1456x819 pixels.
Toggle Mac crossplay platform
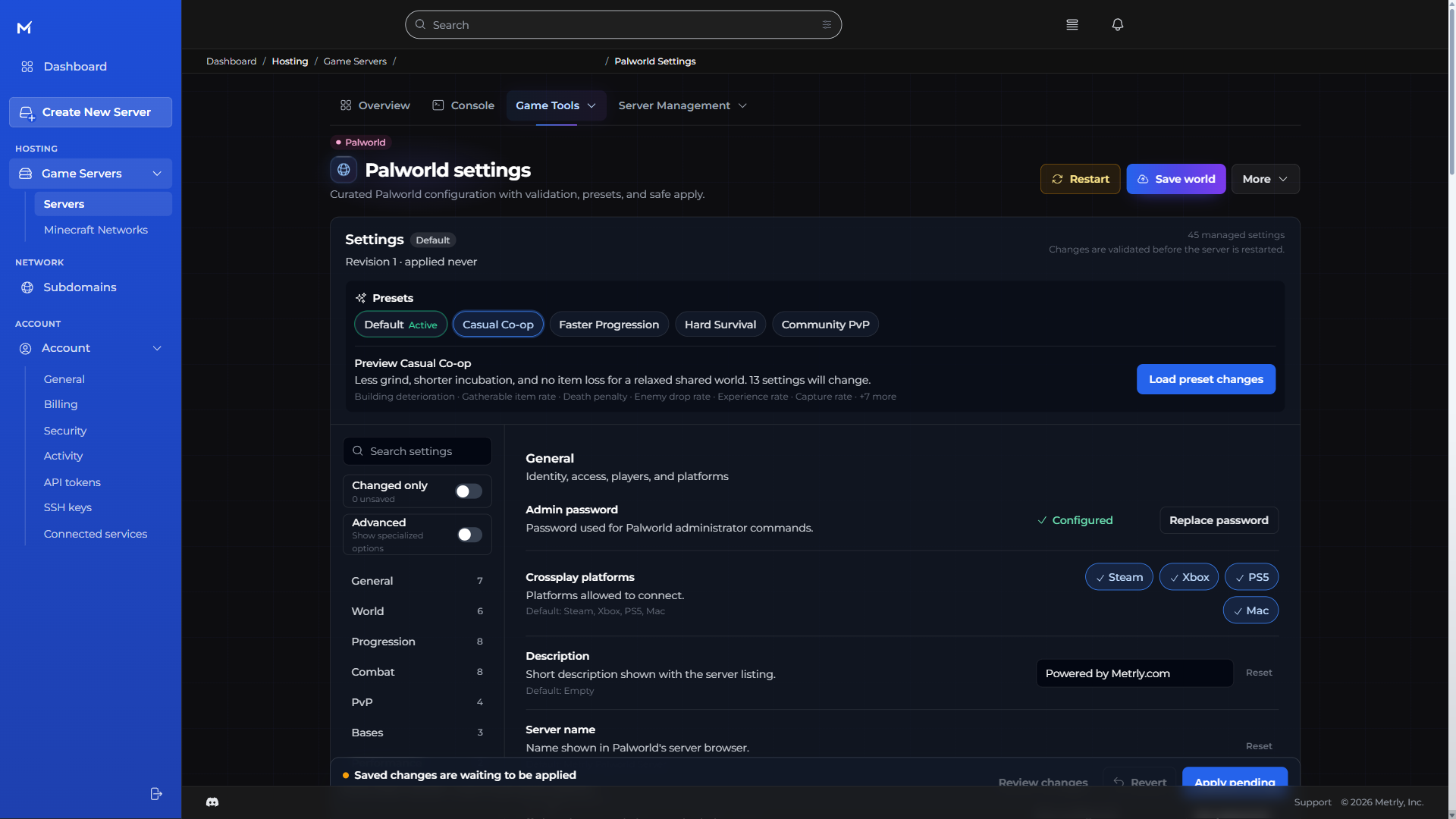[x=1251, y=610]
